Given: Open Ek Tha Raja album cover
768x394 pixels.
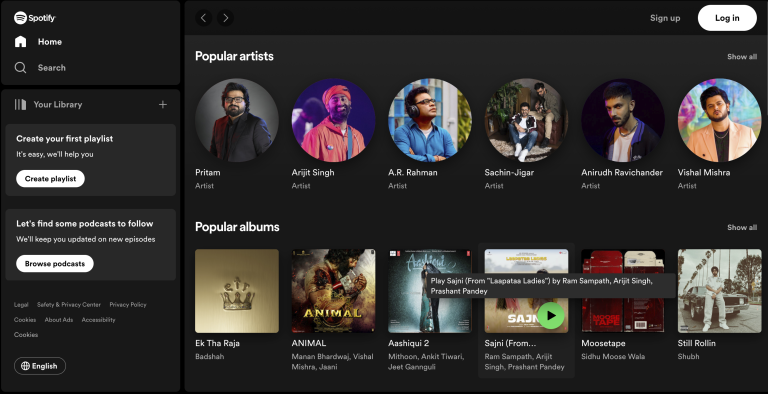Looking at the screenshot, I should [237, 291].
